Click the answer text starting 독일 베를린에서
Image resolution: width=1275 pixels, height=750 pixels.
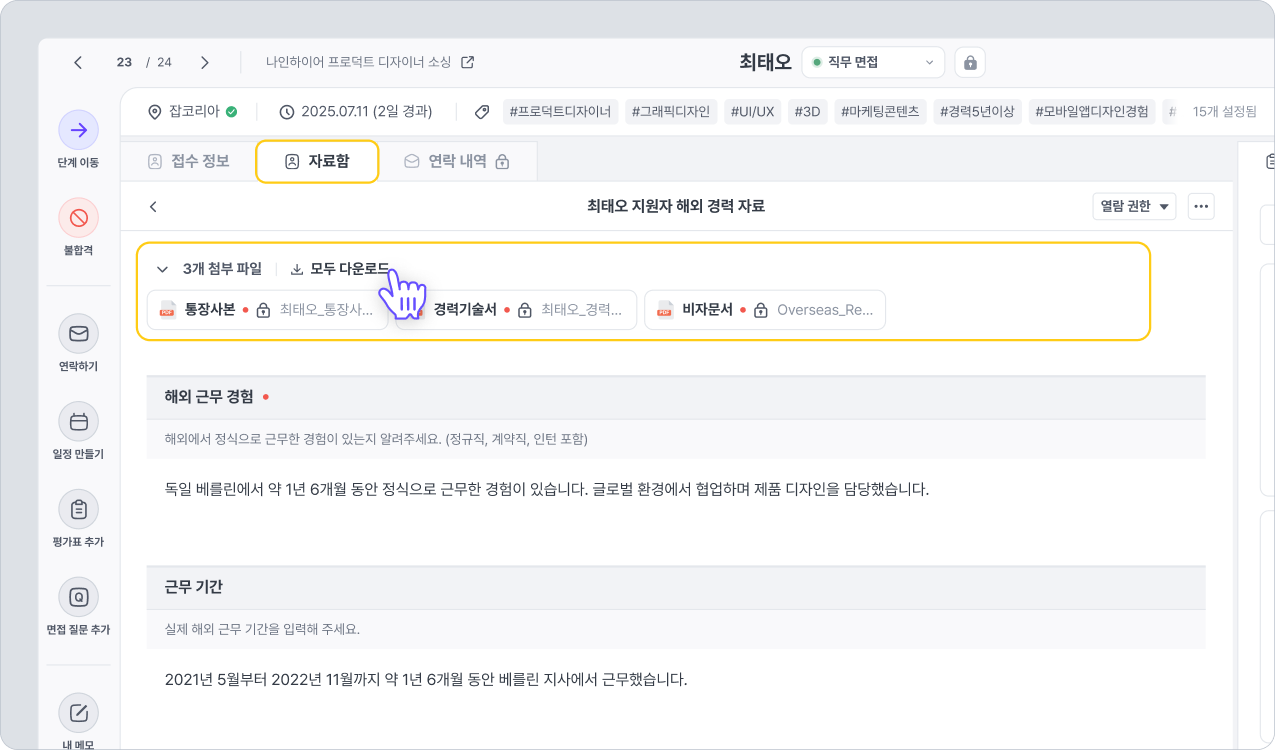547,490
